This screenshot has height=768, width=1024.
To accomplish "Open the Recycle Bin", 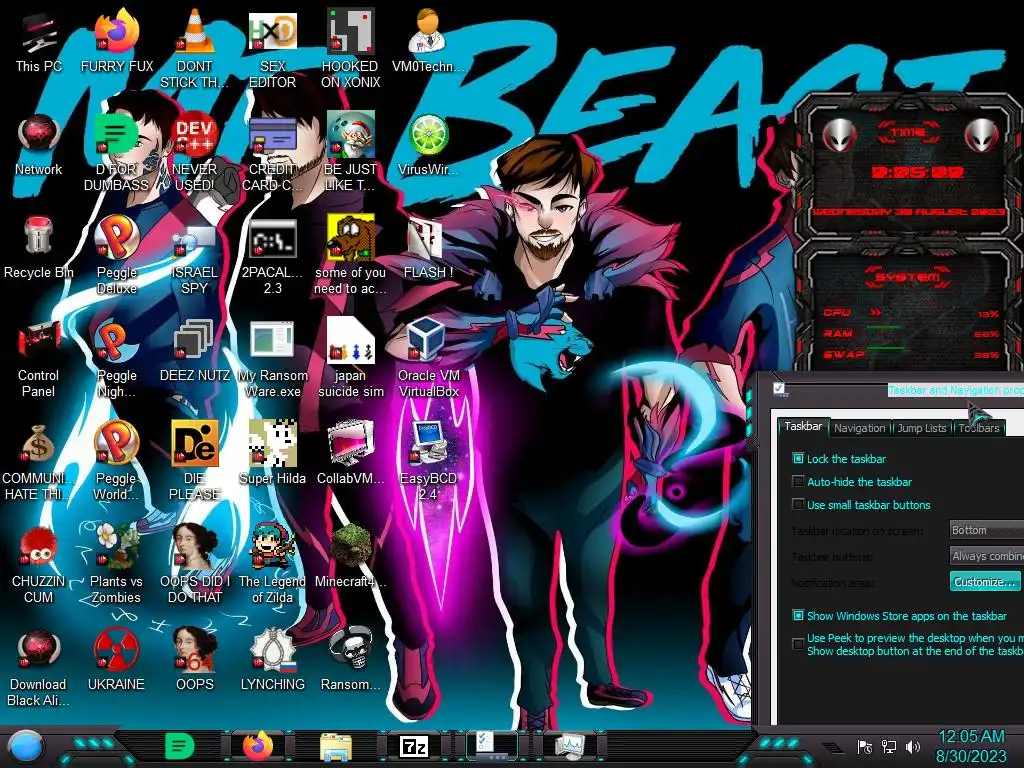I will click(38, 248).
